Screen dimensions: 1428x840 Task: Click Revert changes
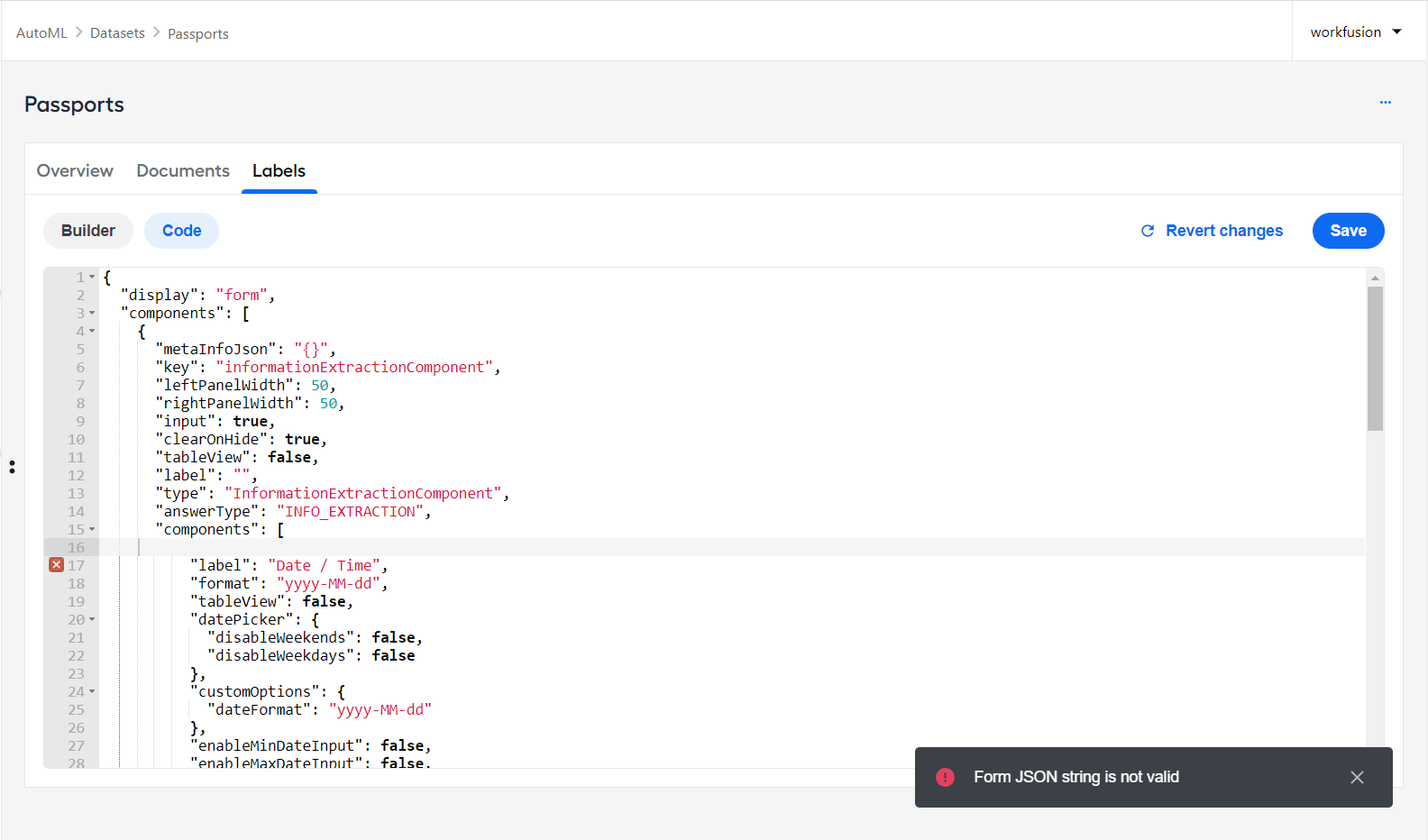(1212, 231)
